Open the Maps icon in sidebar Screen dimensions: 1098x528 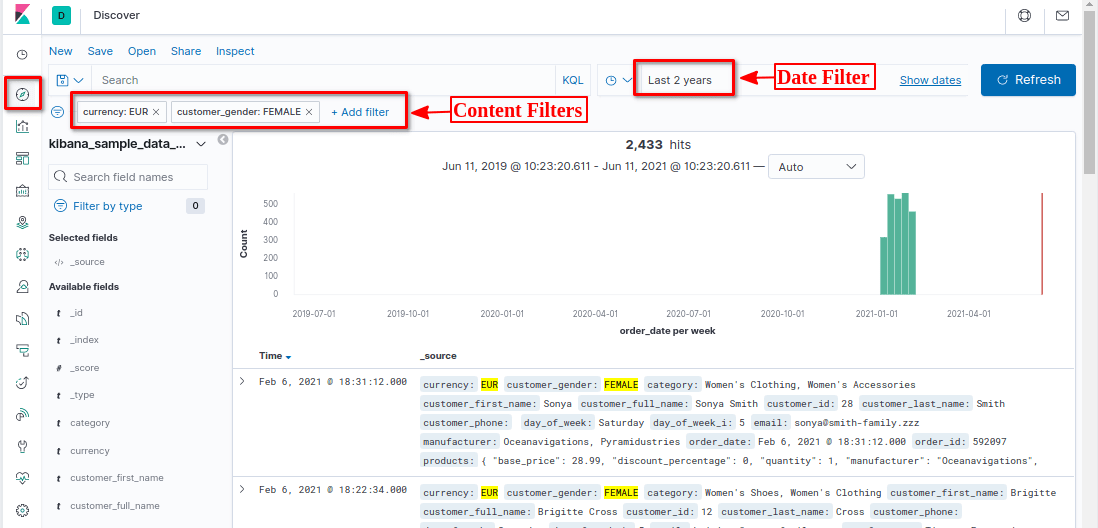coord(22,223)
